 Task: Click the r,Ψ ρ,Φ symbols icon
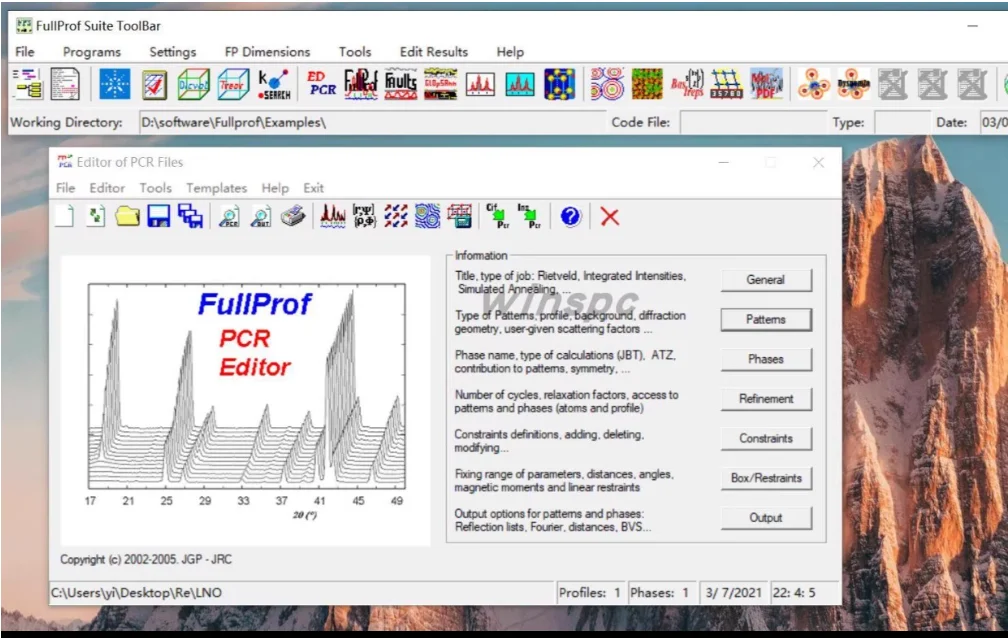click(364, 216)
